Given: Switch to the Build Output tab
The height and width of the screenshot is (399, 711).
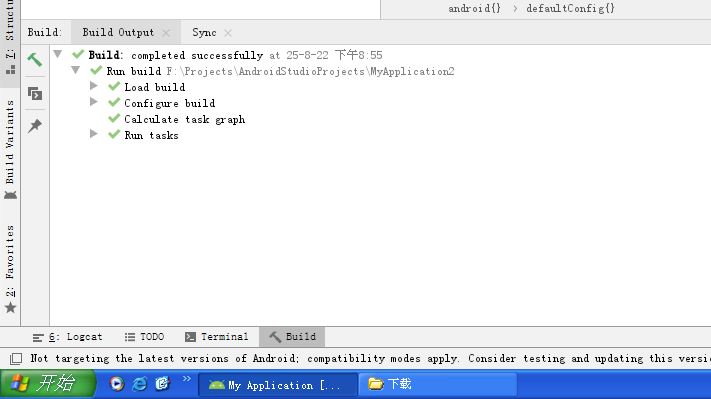Looking at the screenshot, I should tap(118, 32).
